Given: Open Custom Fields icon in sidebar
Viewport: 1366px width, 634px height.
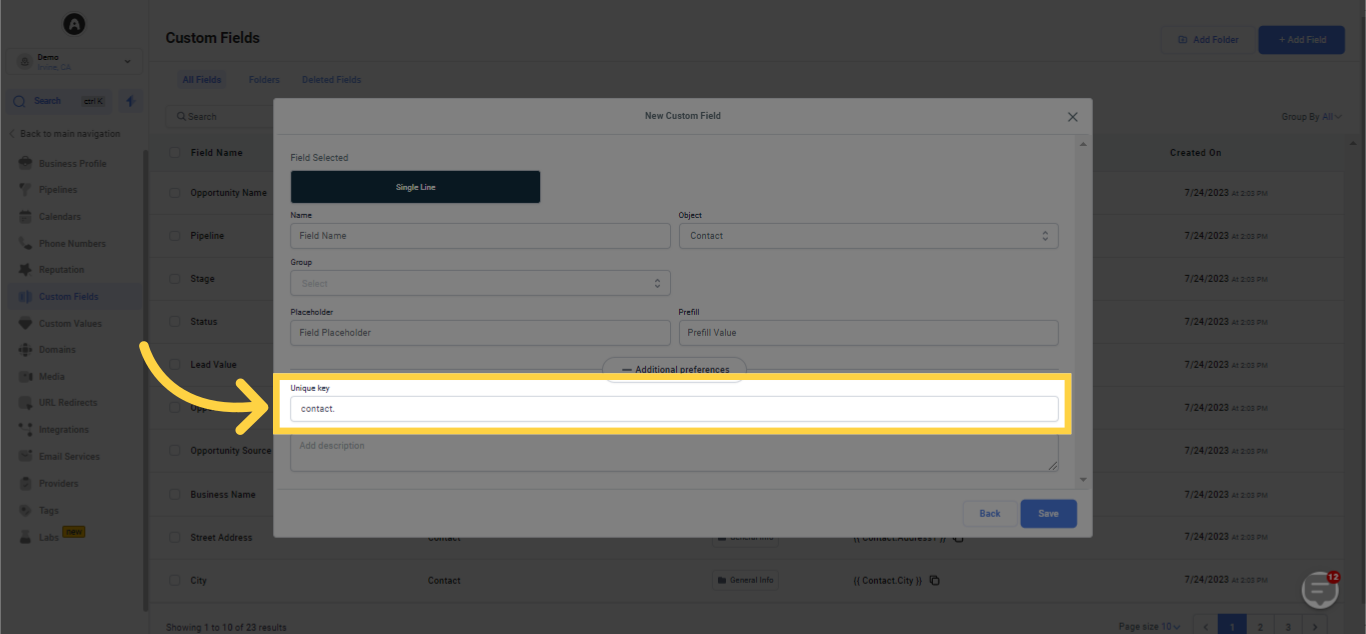Looking at the screenshot, I should point(25,296).
